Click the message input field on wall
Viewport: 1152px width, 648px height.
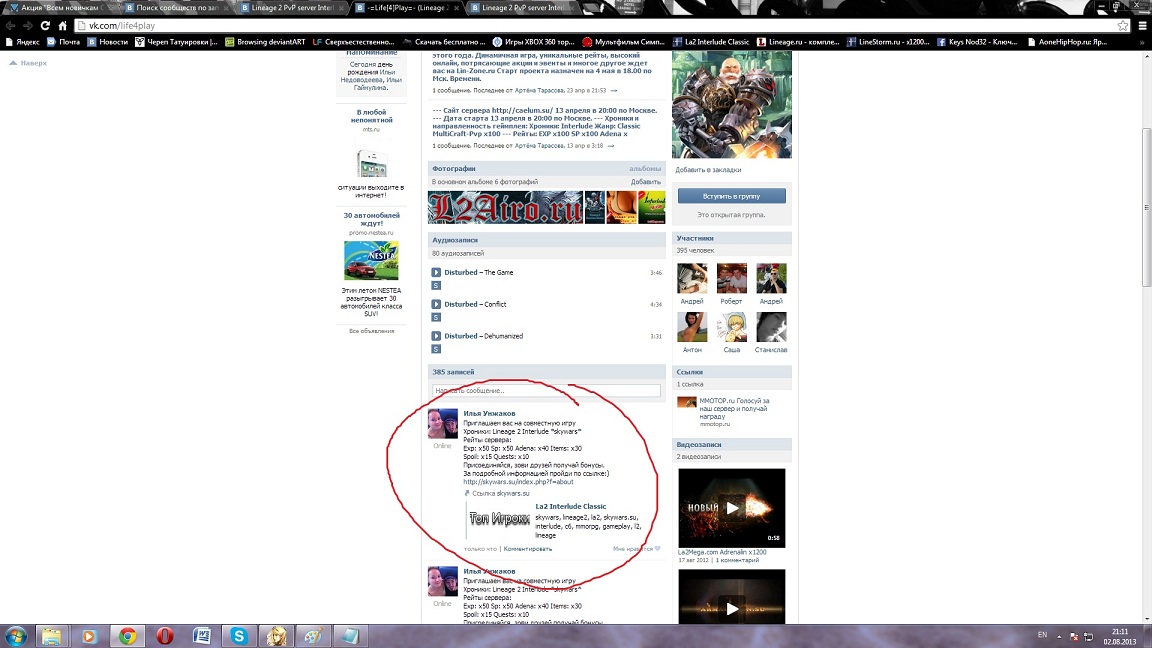click(x=546, y=390)
